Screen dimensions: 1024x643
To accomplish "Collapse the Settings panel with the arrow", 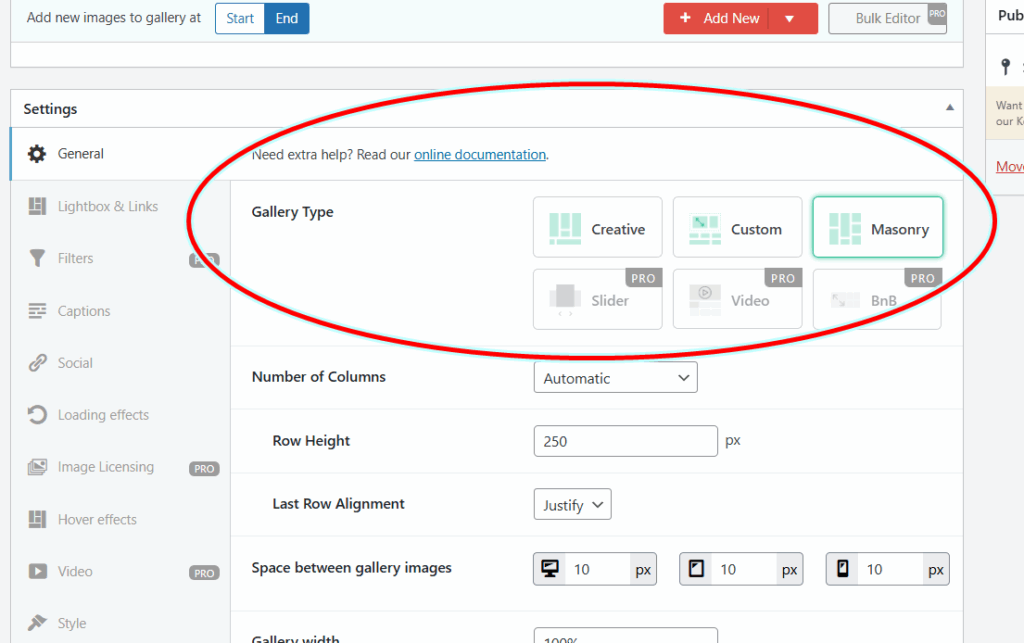I will tap(949, 108).
